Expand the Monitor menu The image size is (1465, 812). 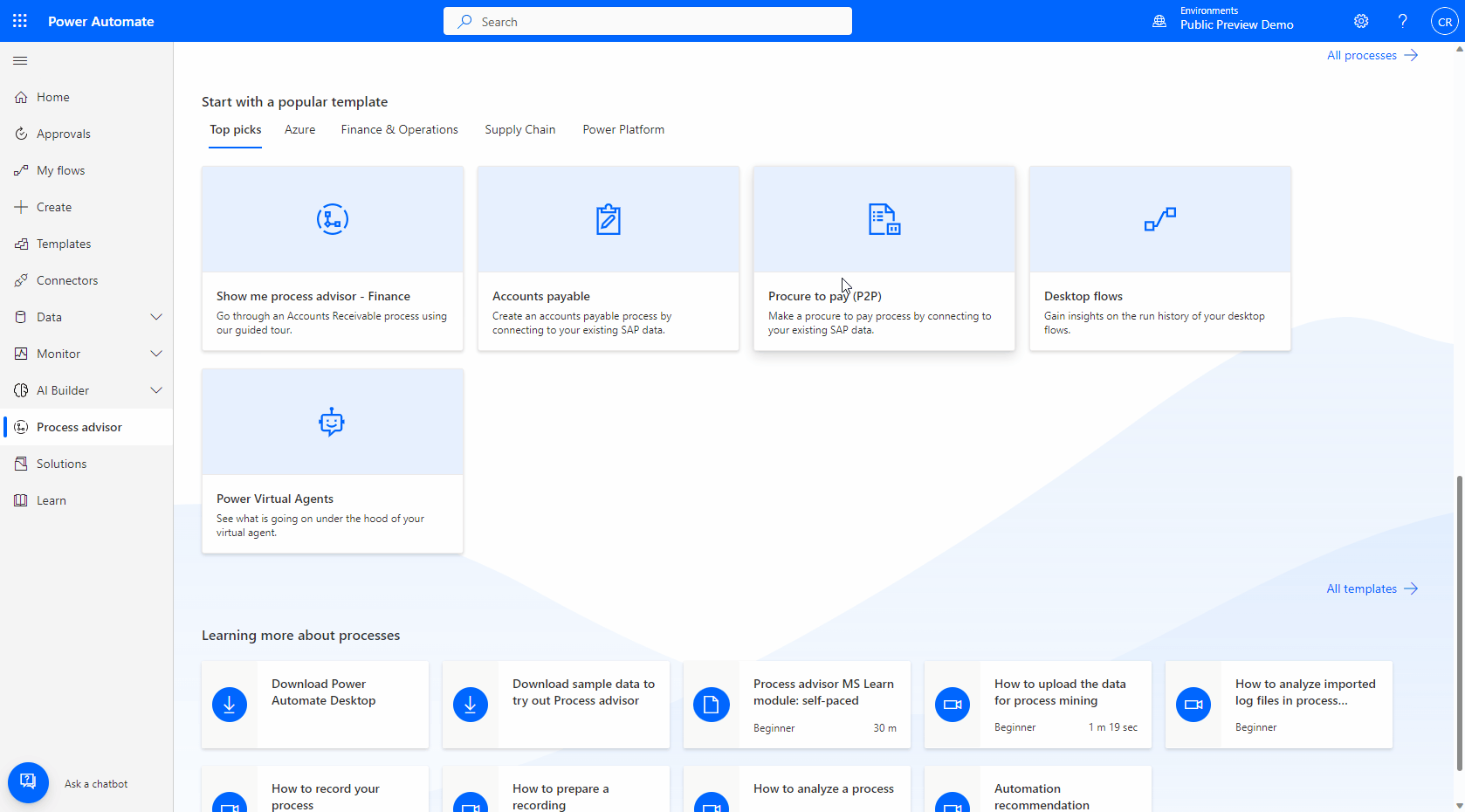tap(156, 353)
